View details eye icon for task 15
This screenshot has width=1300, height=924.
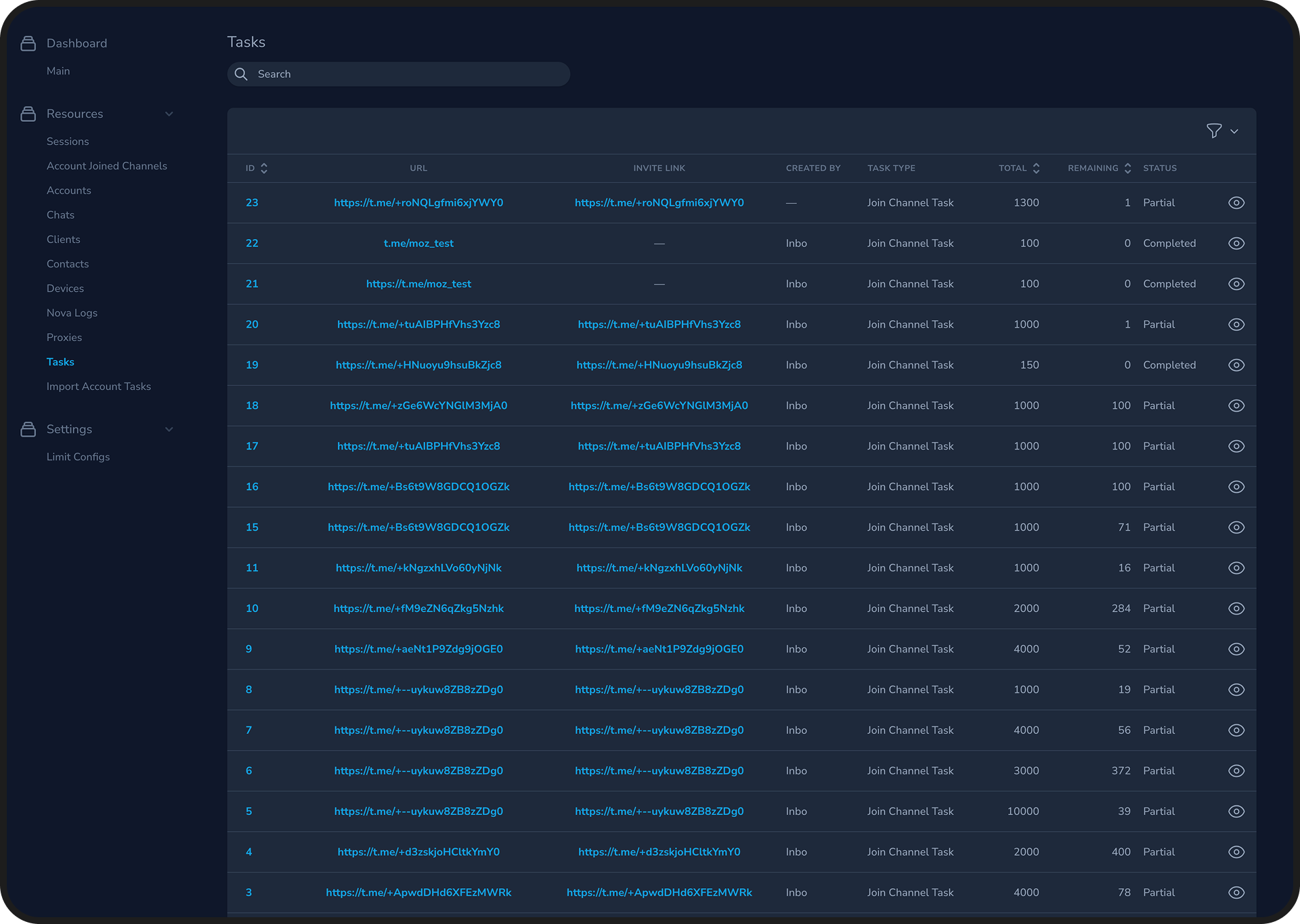[1236, 528]
